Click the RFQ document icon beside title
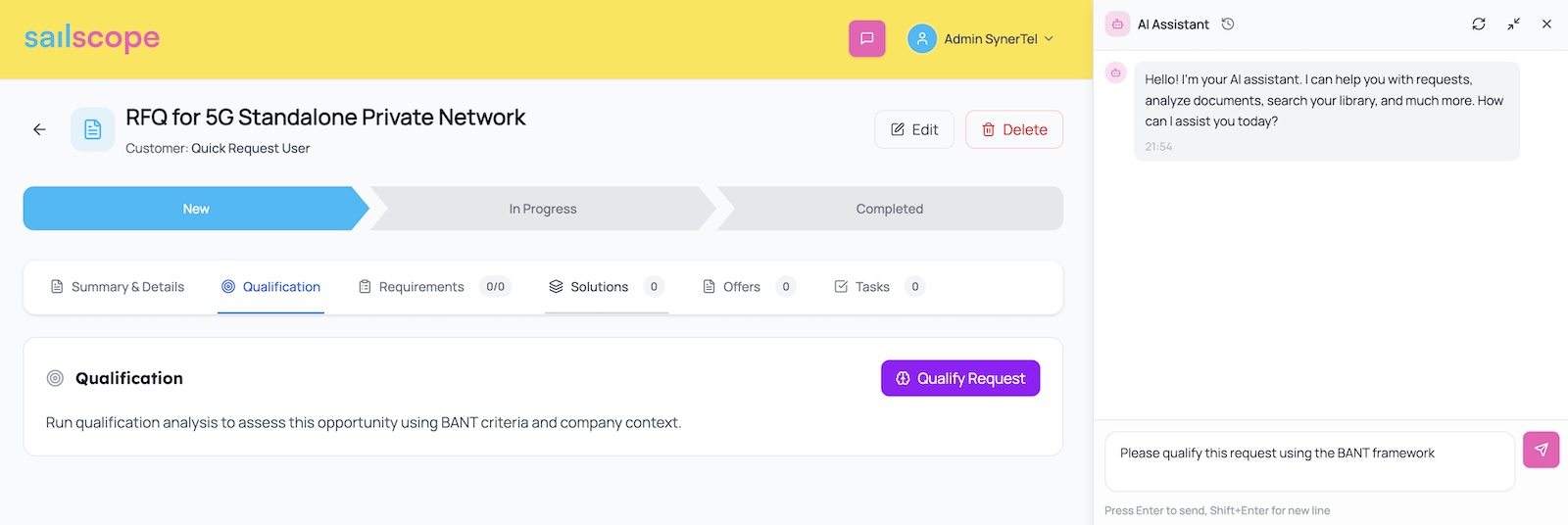1568x525 pixels. point(92,129)
